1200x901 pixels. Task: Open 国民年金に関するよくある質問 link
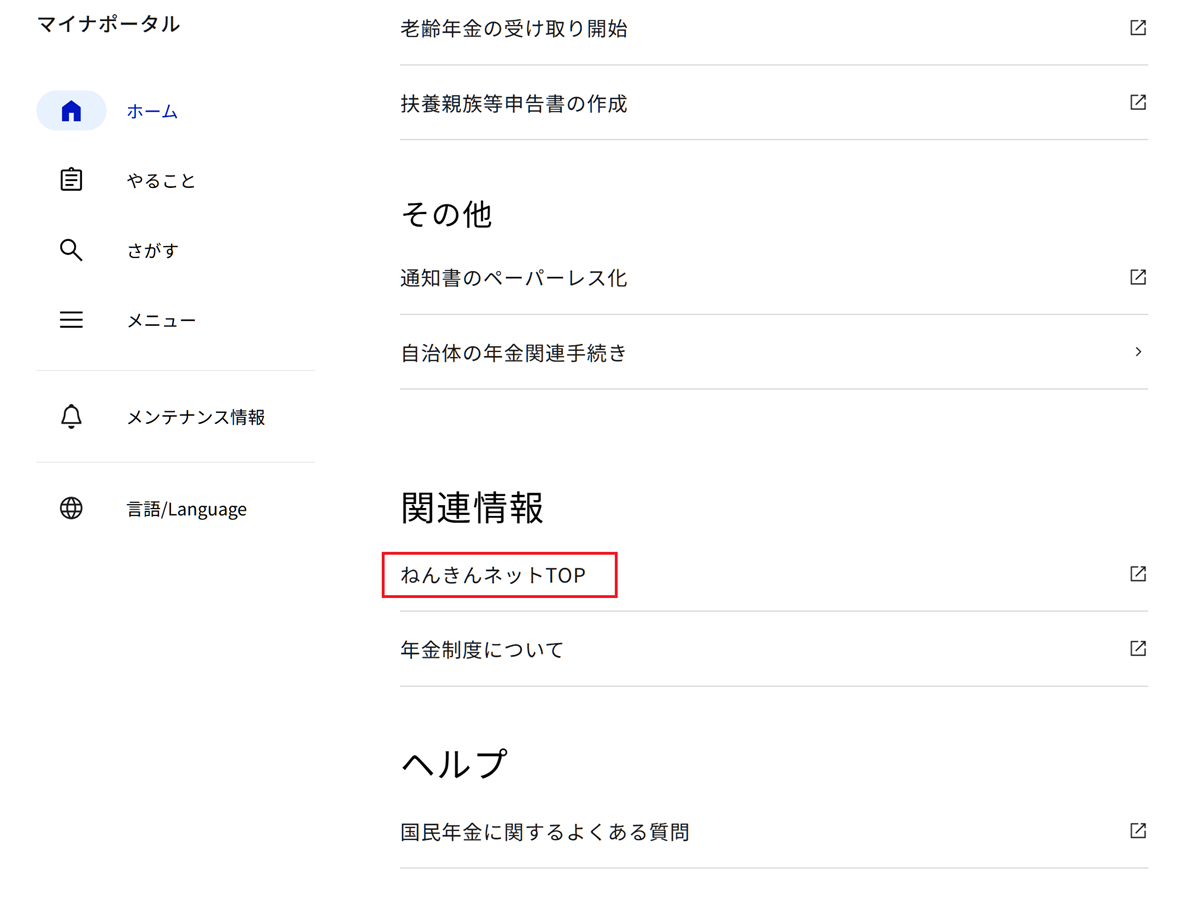[544, 832]
